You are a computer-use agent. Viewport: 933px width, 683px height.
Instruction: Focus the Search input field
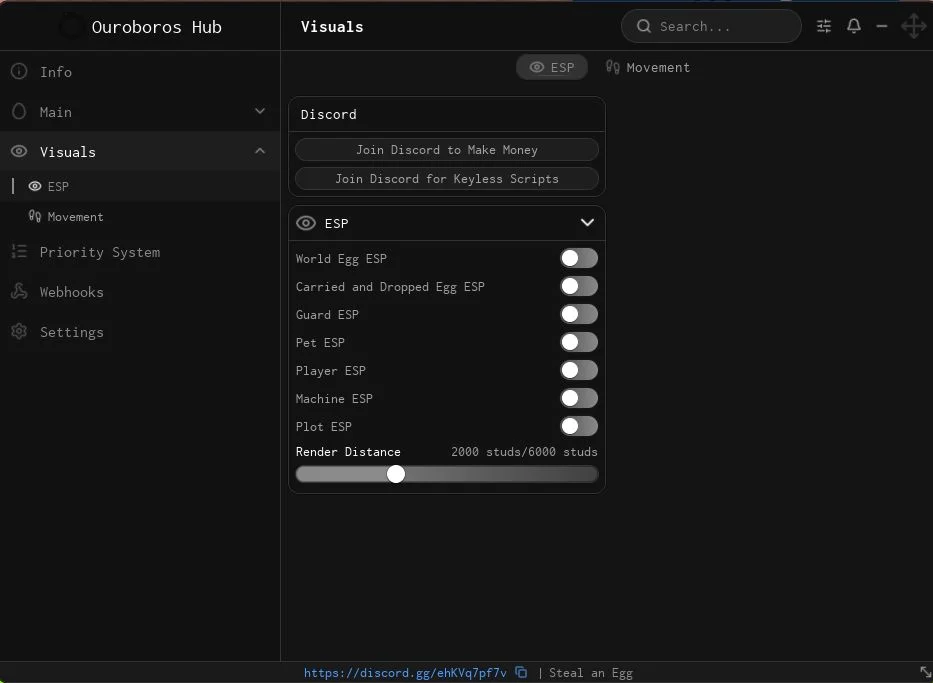pos(711,26)
